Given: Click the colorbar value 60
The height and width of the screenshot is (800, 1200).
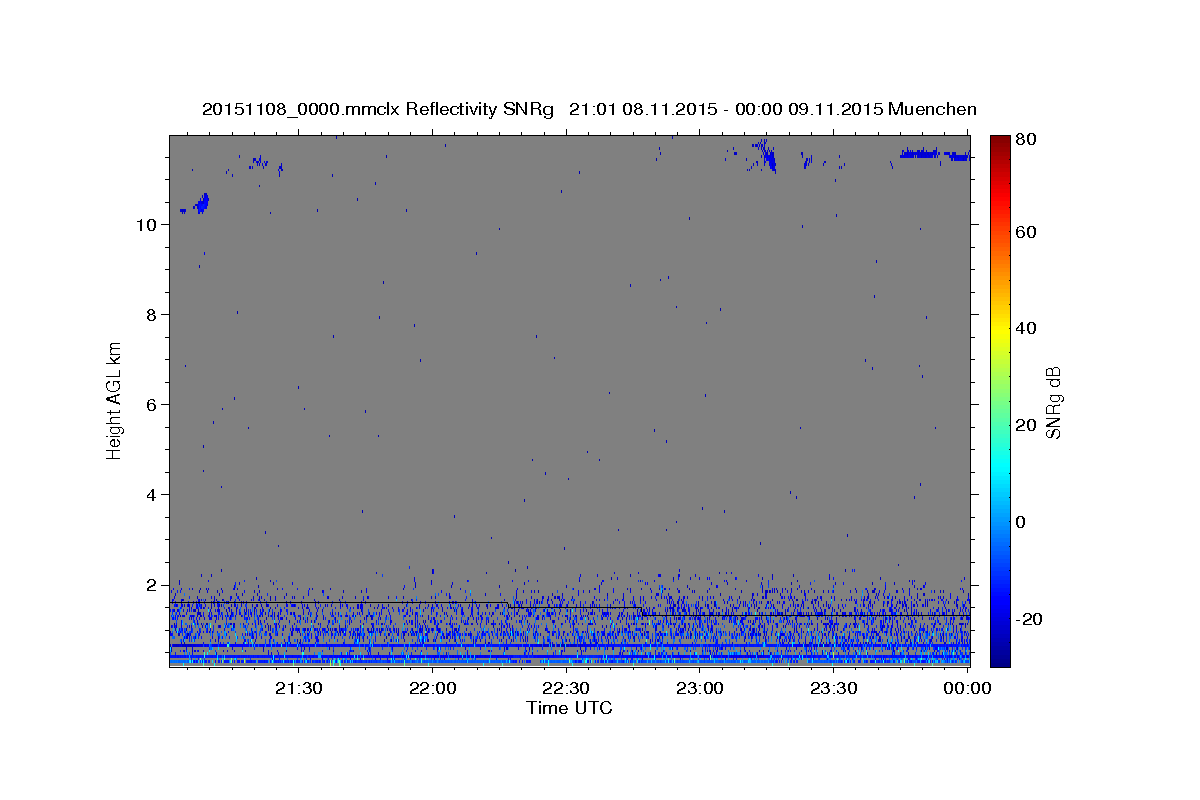Looking at the screenshot, I should (x=1027, y=232).
